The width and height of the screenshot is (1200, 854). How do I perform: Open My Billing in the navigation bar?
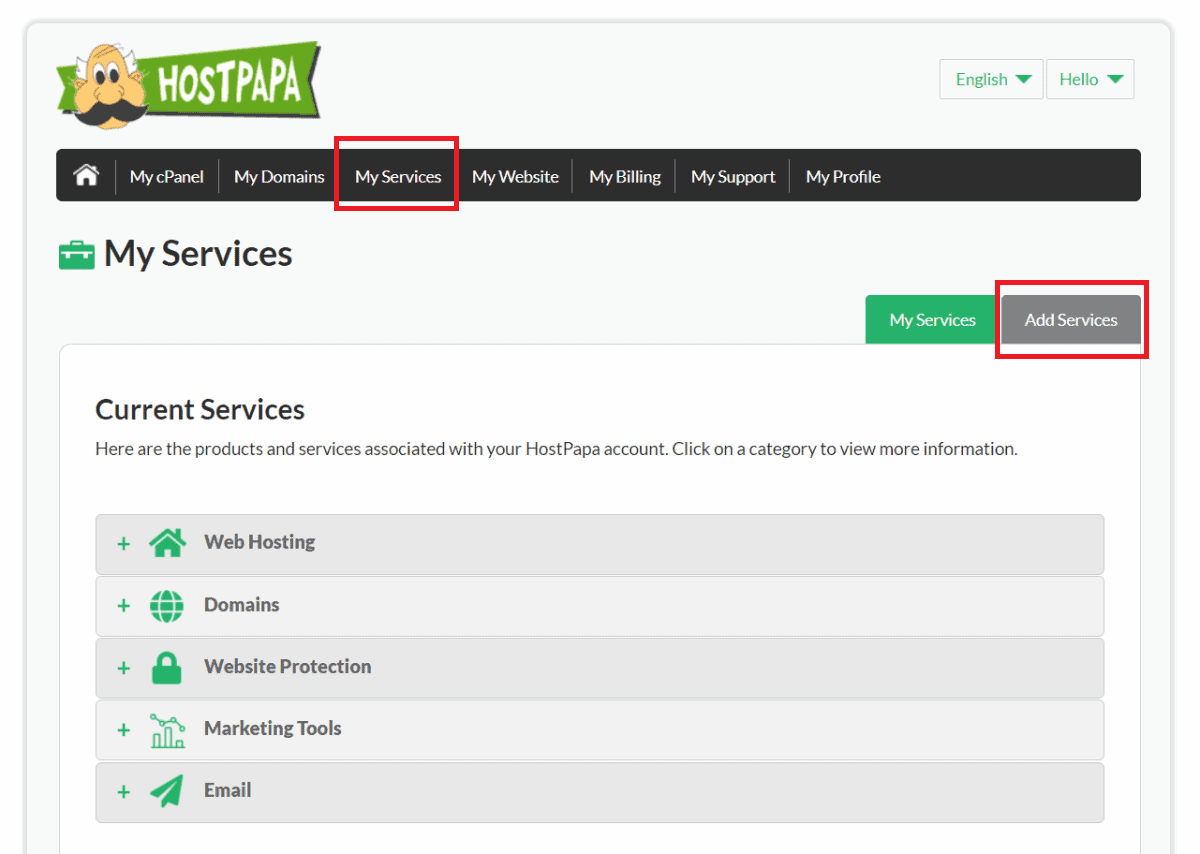625,176
